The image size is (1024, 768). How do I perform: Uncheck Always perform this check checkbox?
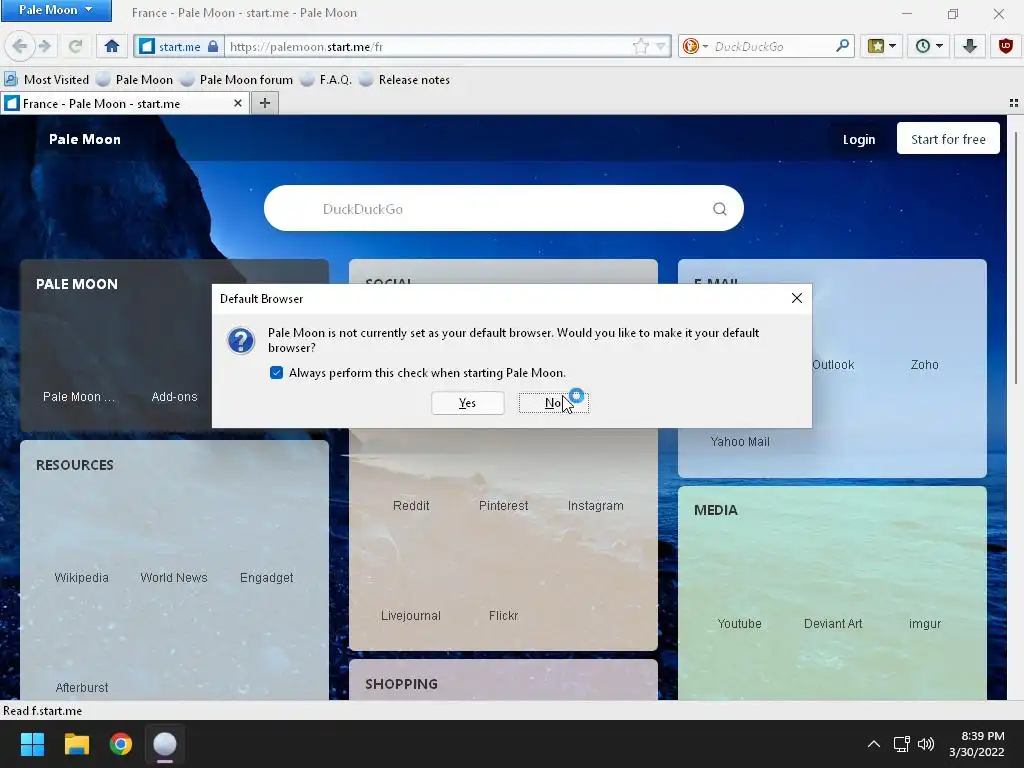tap(276, 372)
